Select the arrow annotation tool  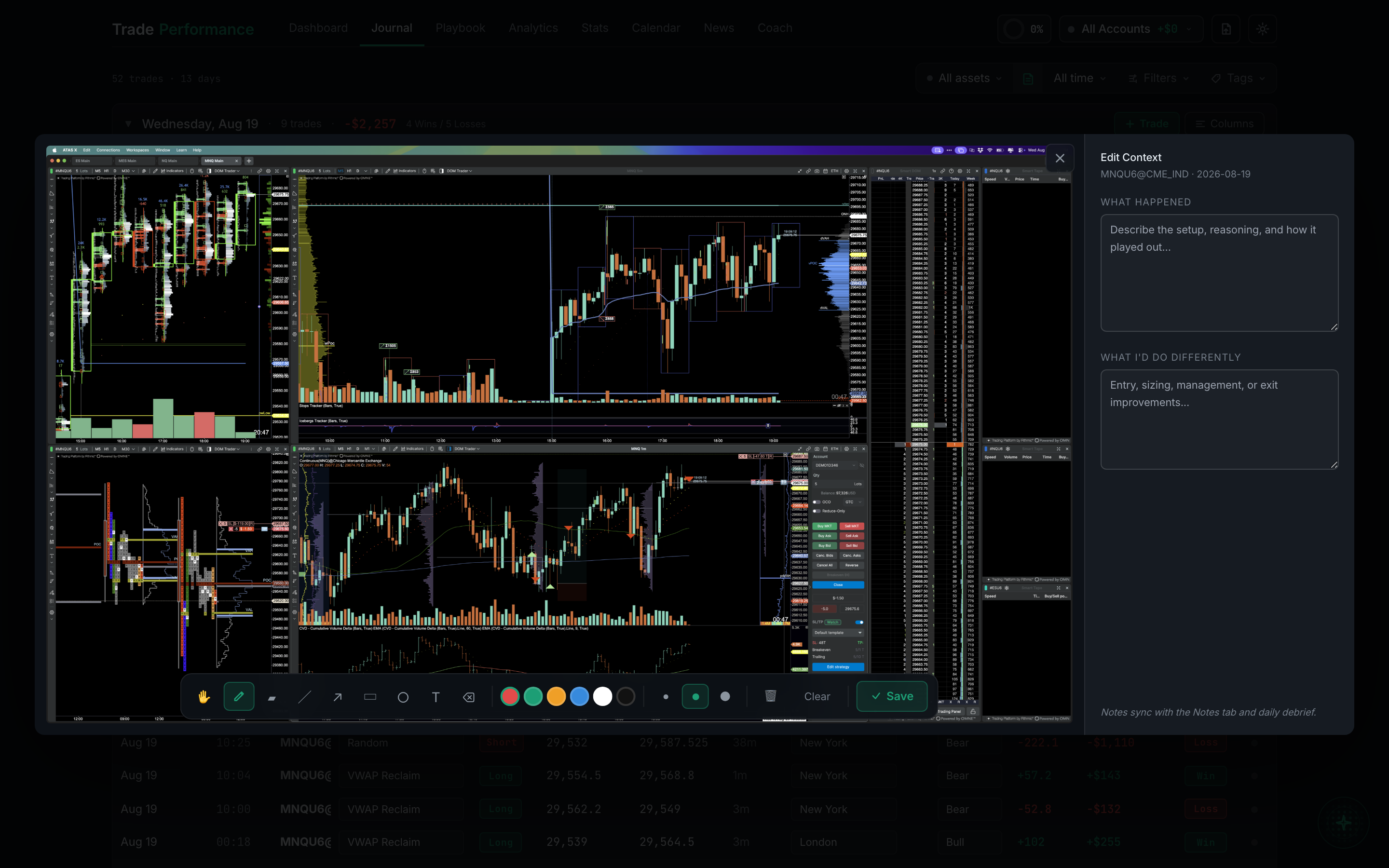point(338,696)
